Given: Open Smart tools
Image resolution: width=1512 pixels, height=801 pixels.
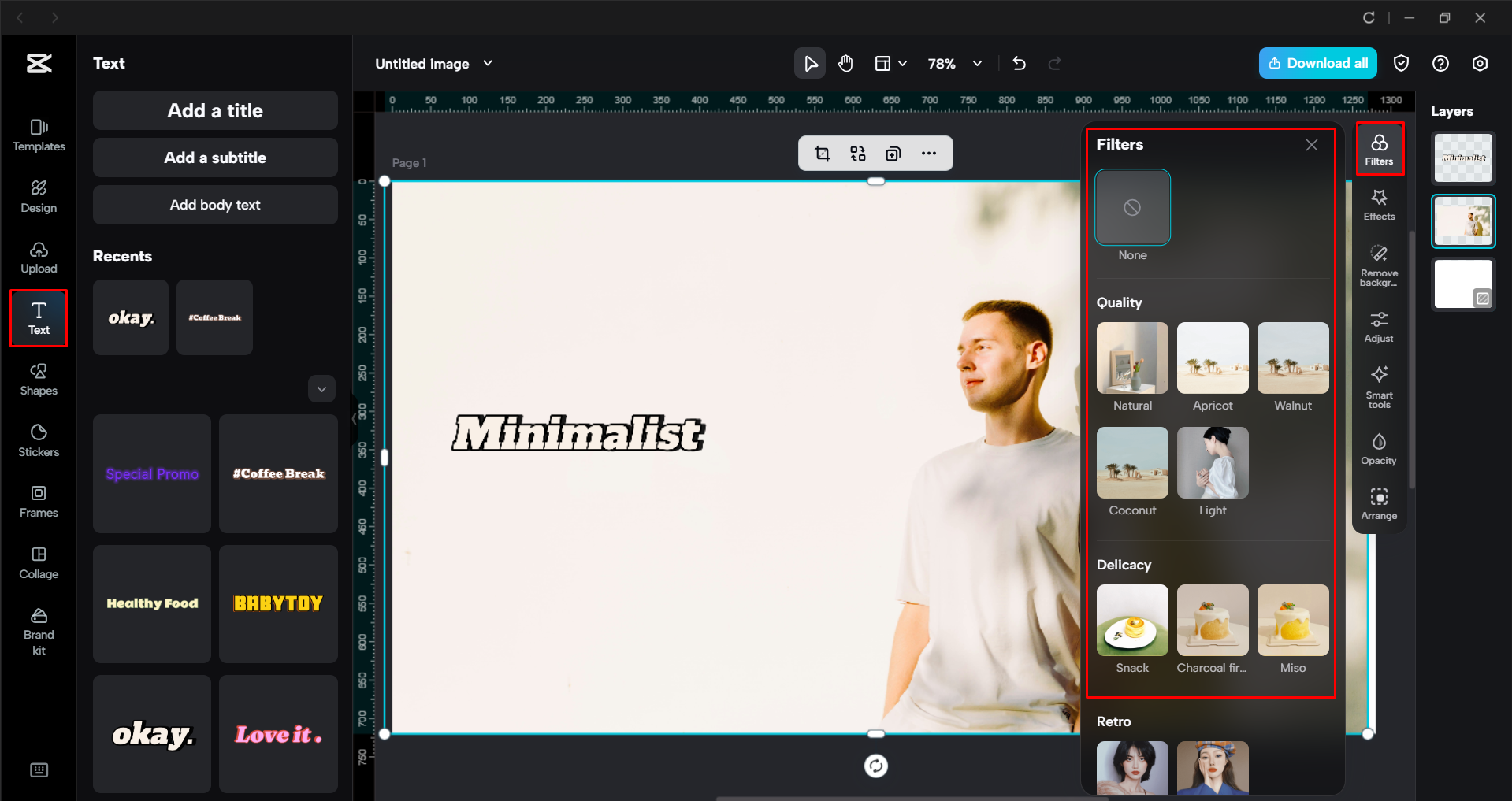Looking at the screenshot, I should pyautogui.click(x=1378, y=386).
